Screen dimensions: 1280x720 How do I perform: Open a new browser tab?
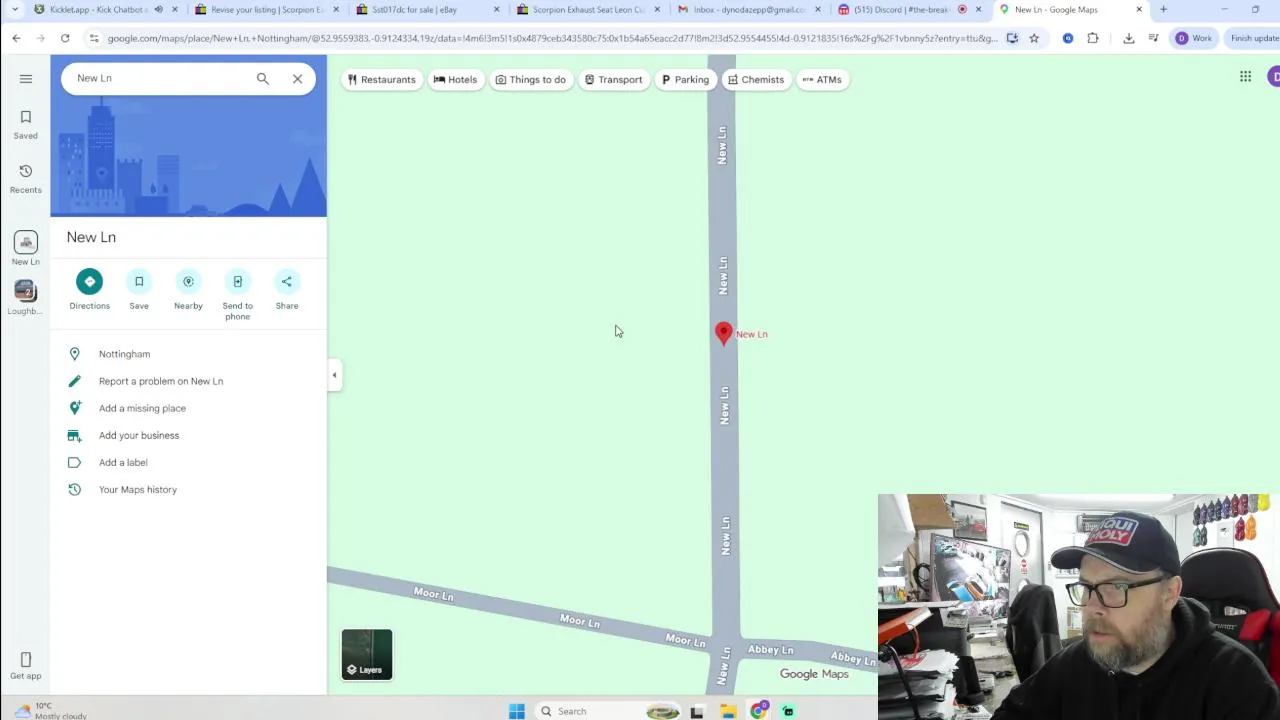[x=1163, y=10]
